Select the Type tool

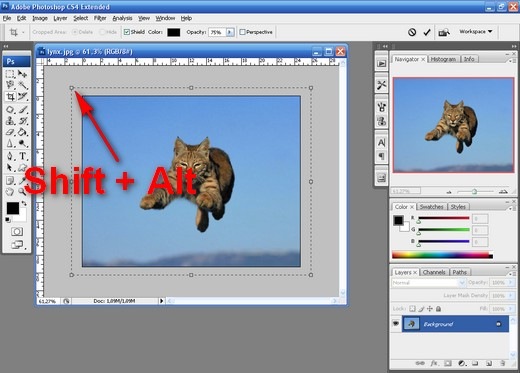[22, 156]
